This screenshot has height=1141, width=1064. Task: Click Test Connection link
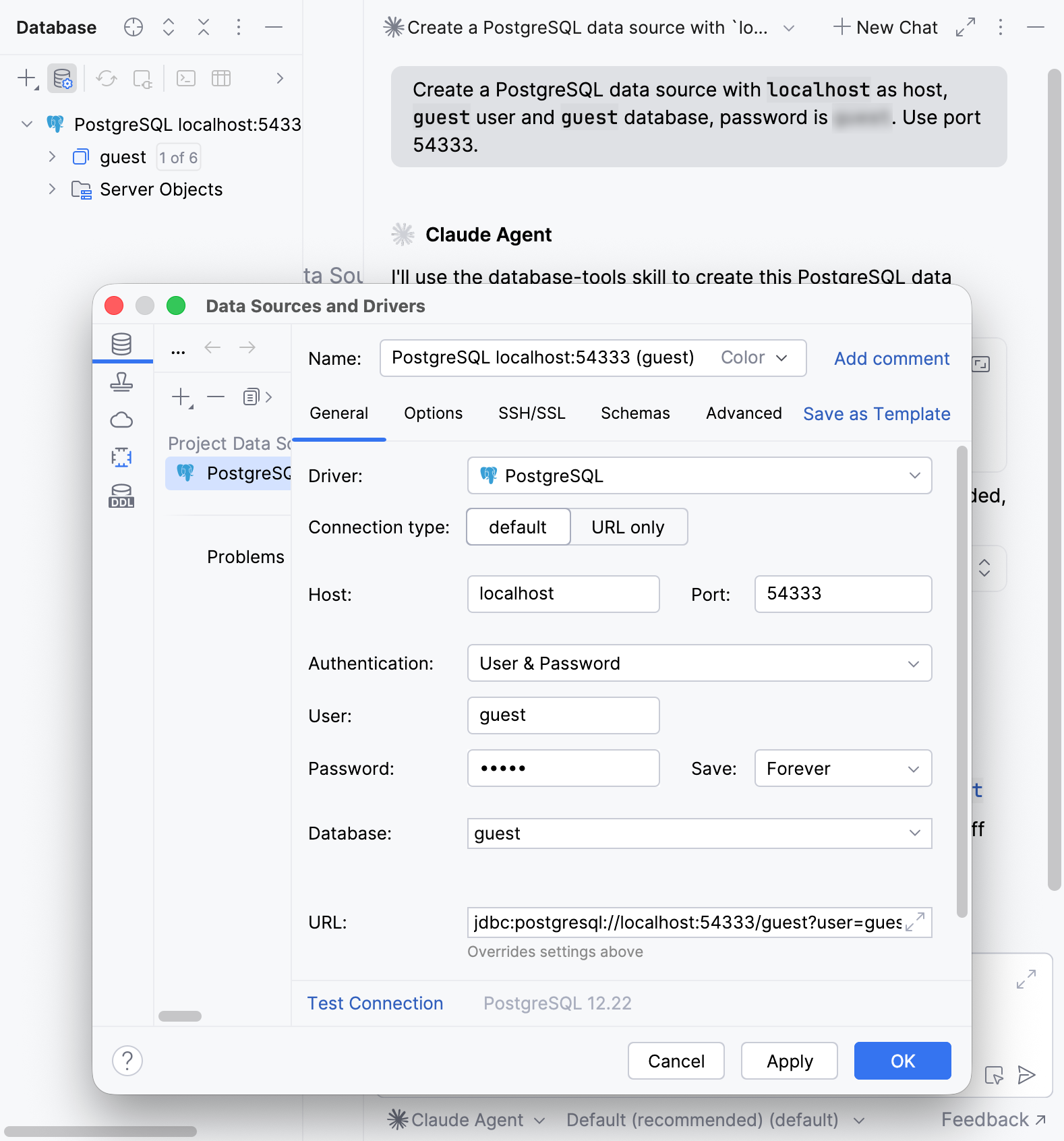(x=375, y=1003)
